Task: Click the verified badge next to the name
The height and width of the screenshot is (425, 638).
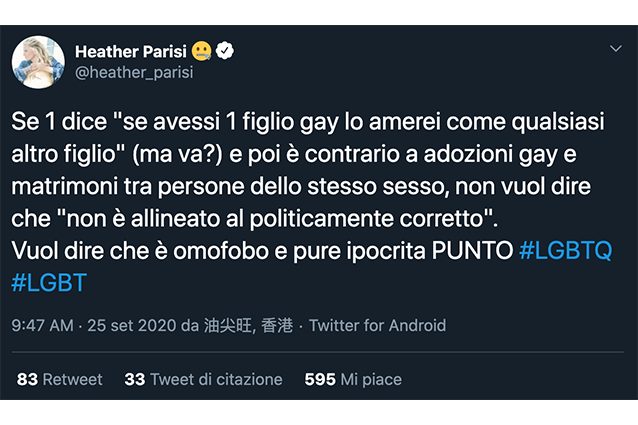Action: pyautogui.click(x=227, y=50)
